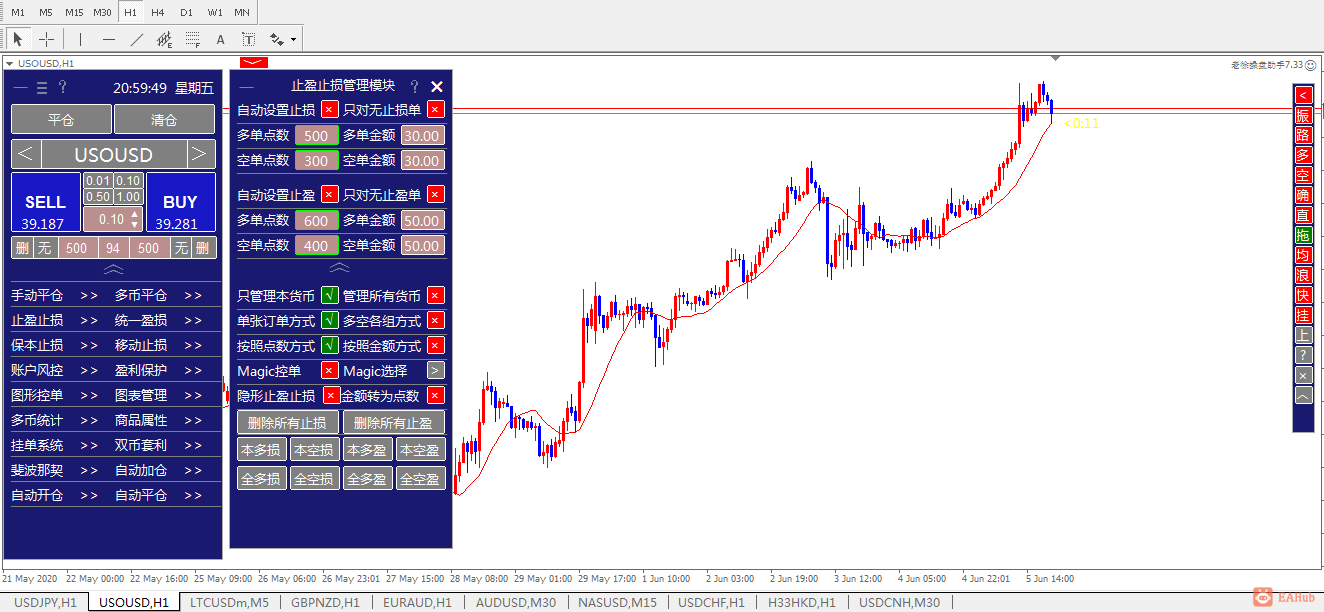
Task: Switch to M15 timeframe
Action: click(x=74, y=12)
